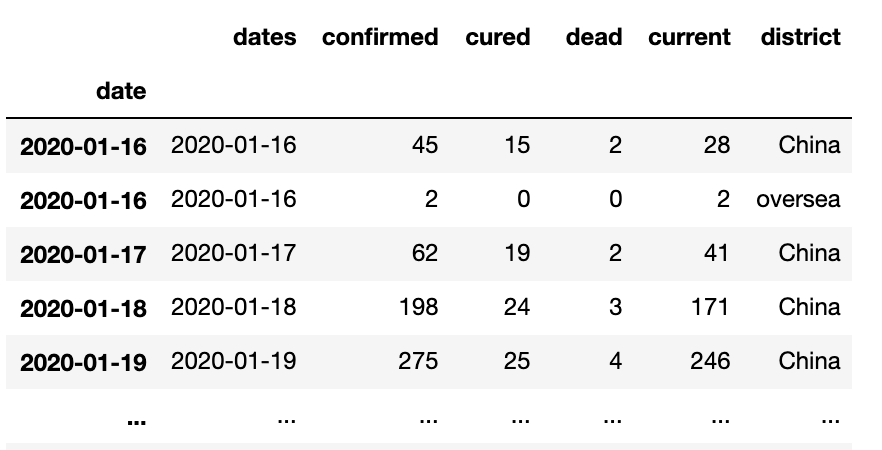
Task: Click the dates column header
Action: (x=264, y=37)
